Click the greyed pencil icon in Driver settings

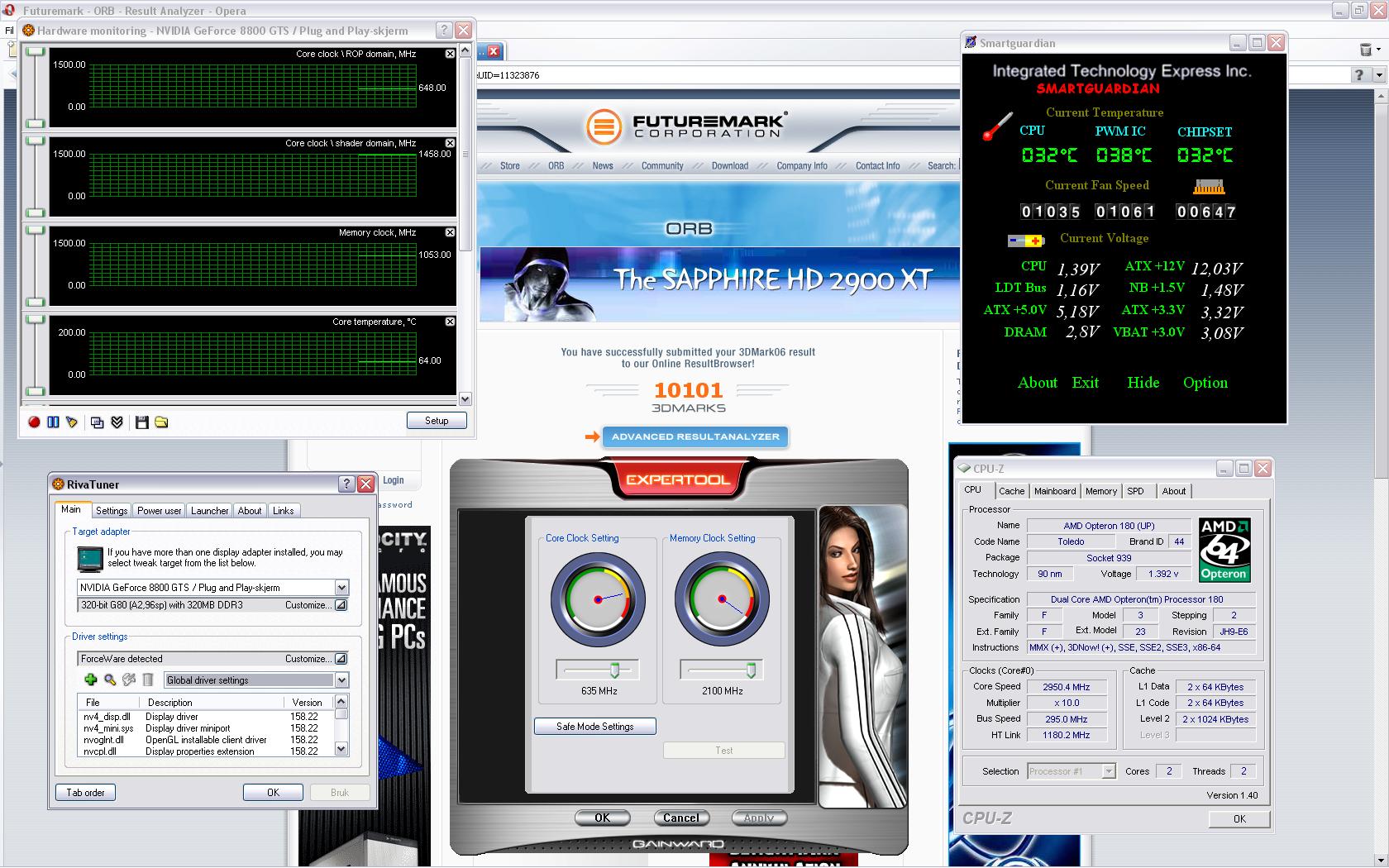click(x=129, y=680)
